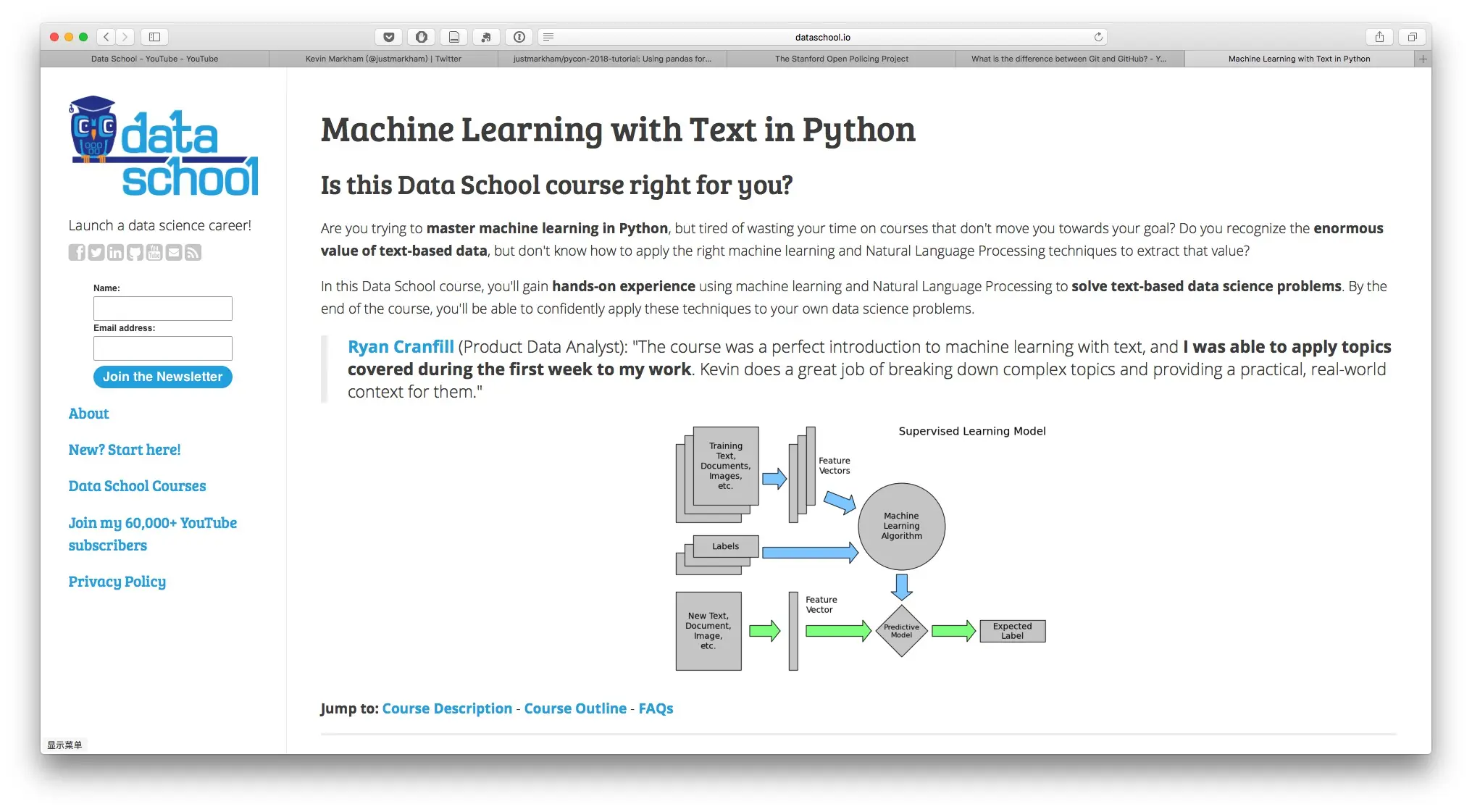This screenshot has width=1472, height=812.
Task: Switch to Data School - YouTube tab
Action: click(x=154, y=59)
